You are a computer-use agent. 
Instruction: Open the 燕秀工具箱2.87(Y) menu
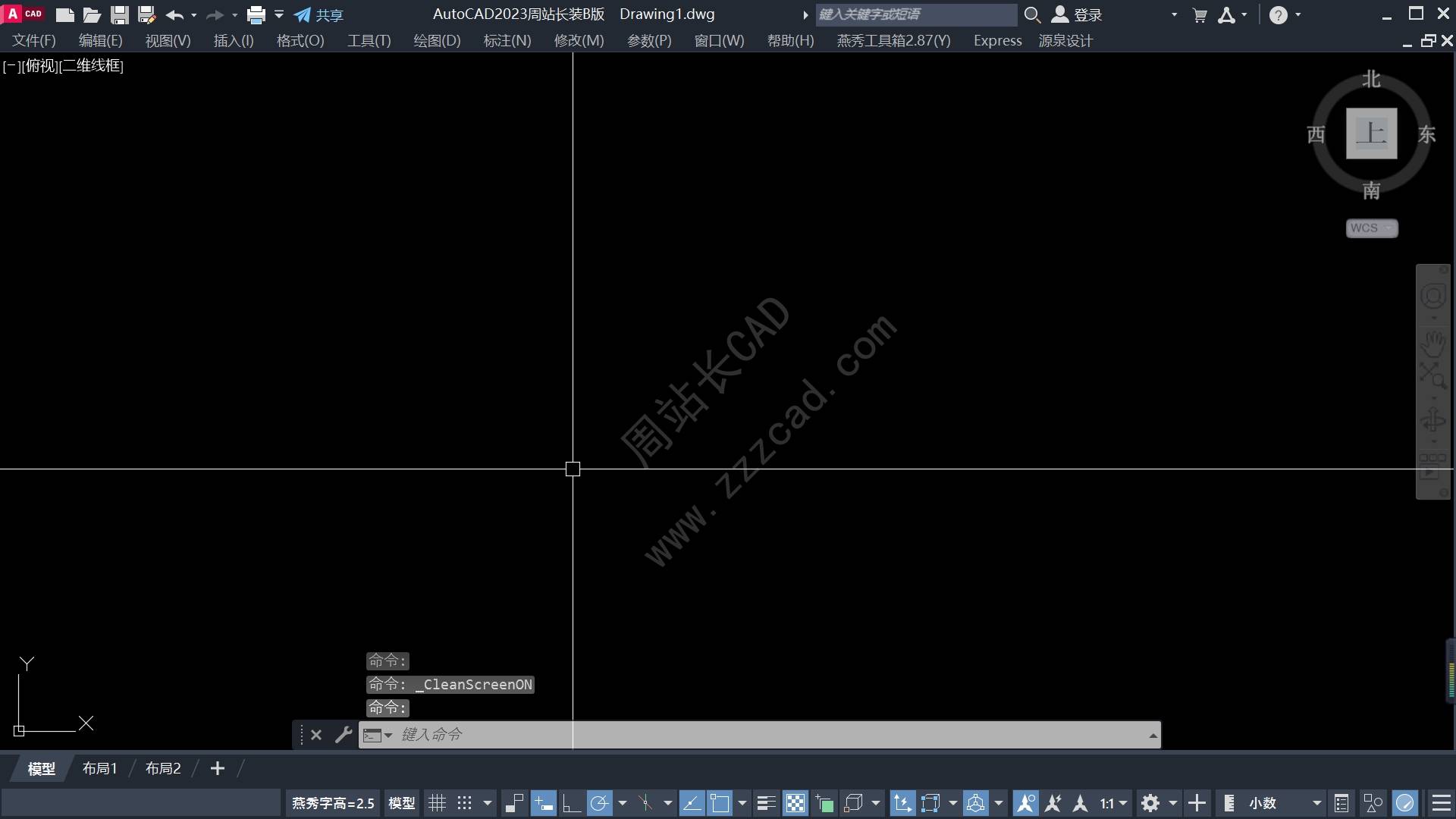[x=893, y=41]
